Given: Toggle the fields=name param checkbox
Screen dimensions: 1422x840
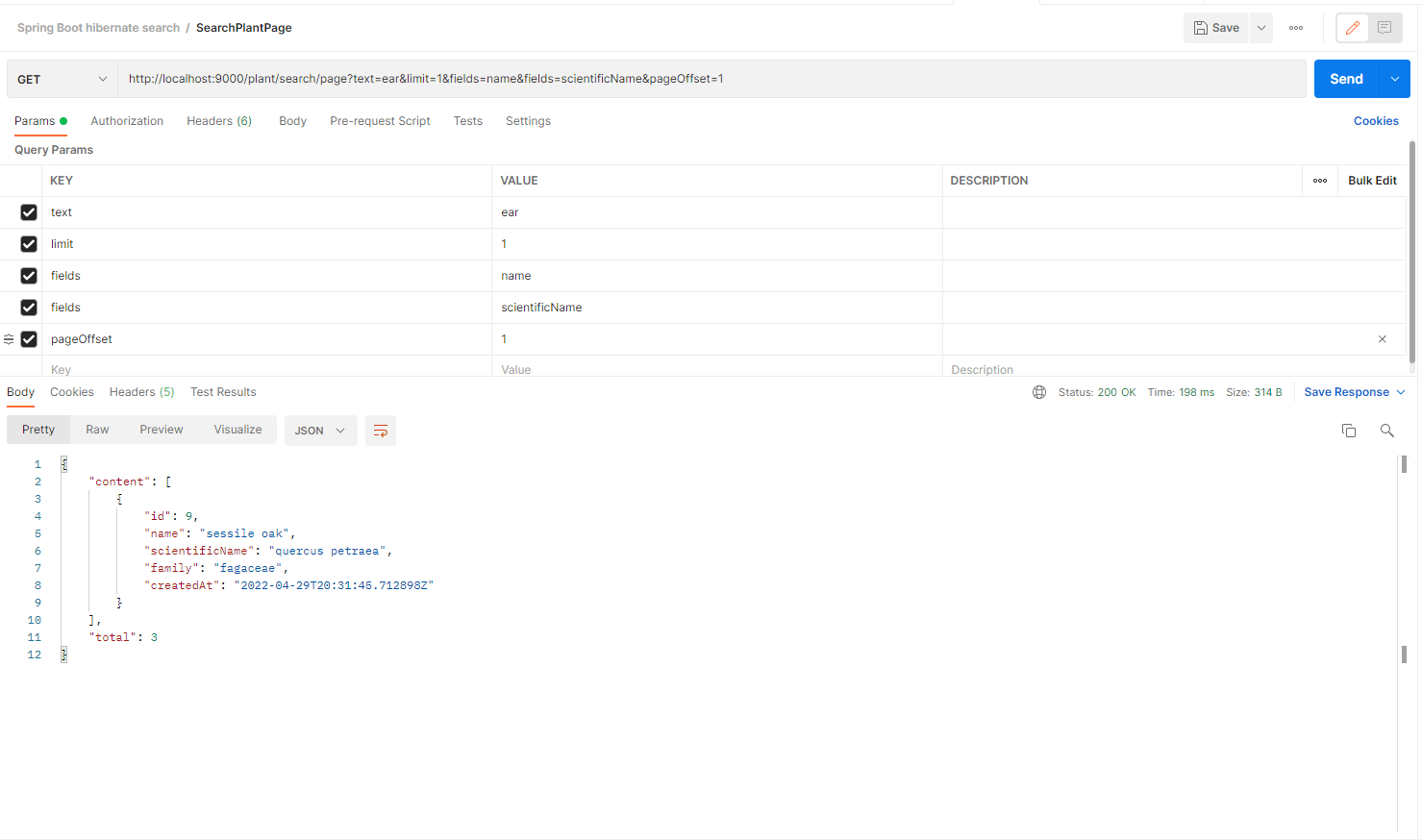Looking at the screenshot, I should (29, 276).
